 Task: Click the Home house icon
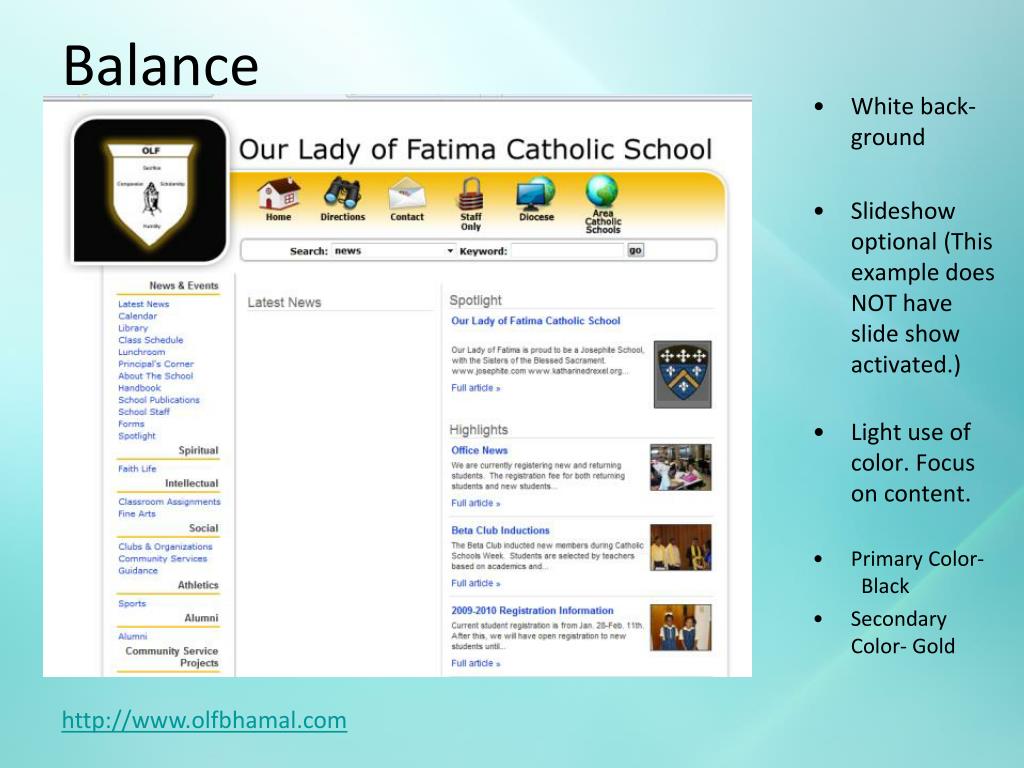coord(279,193)
